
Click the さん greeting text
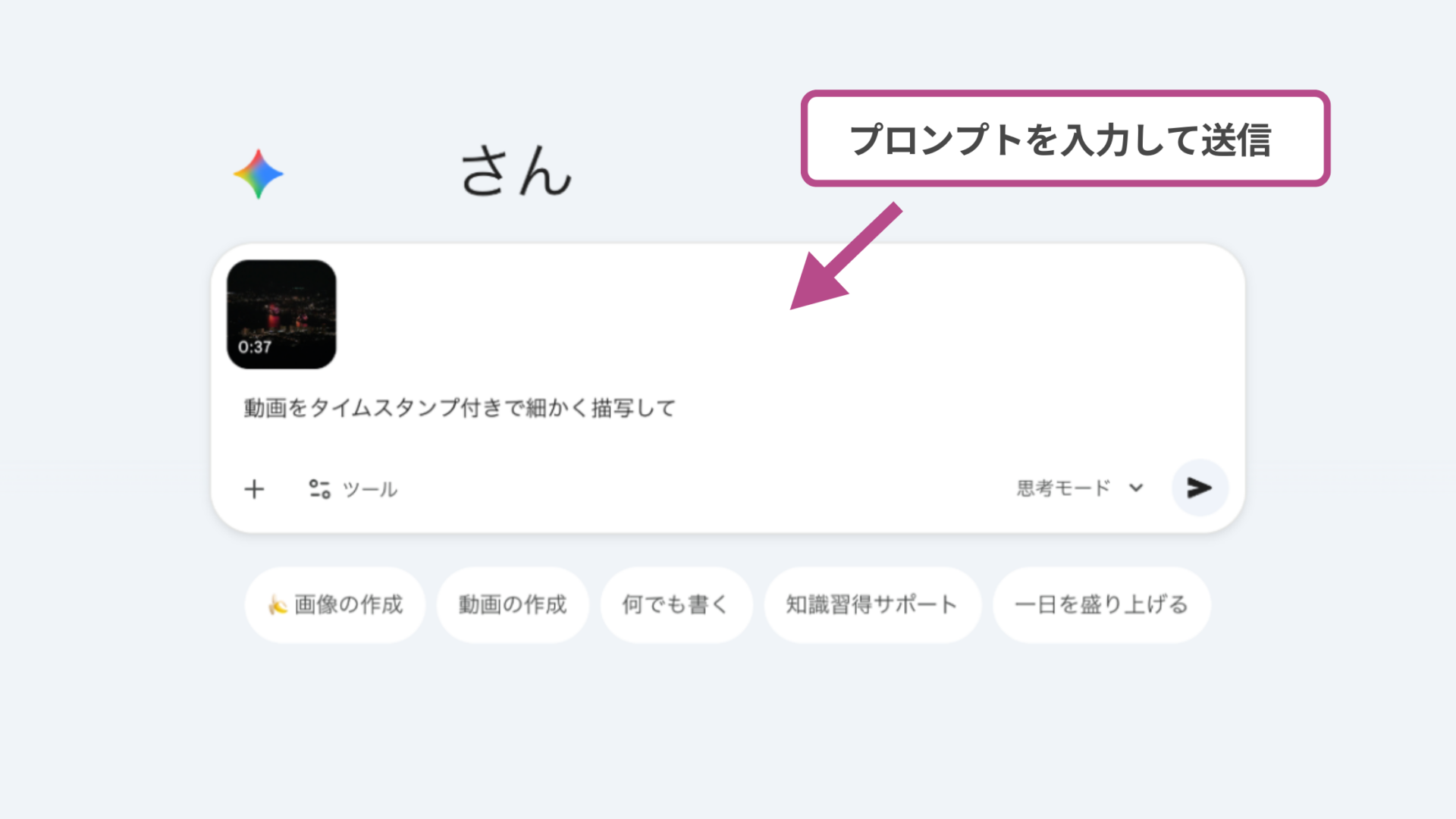516,174
